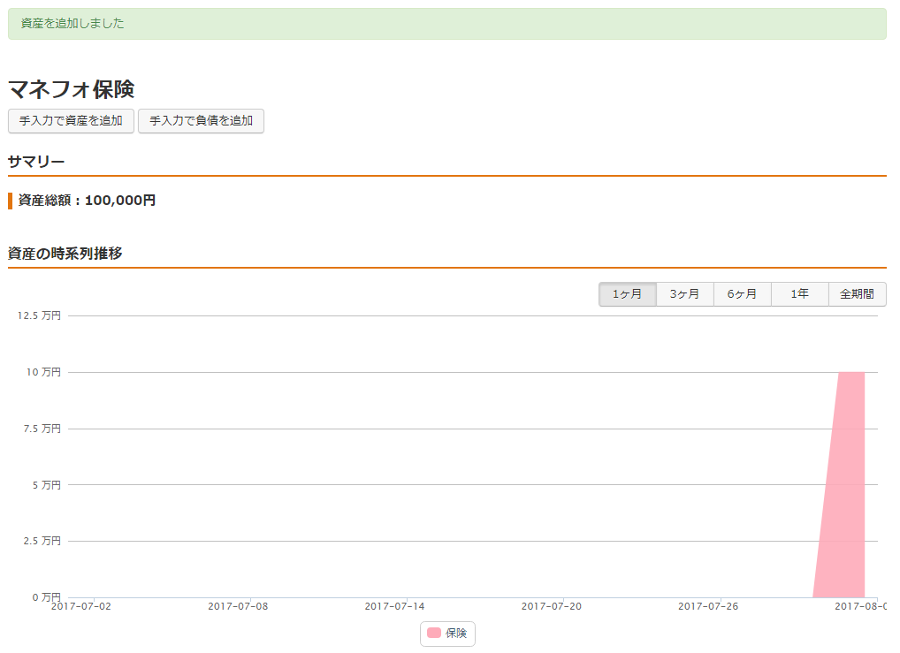Show 全期間 in the chart

(x=857, y=294)
